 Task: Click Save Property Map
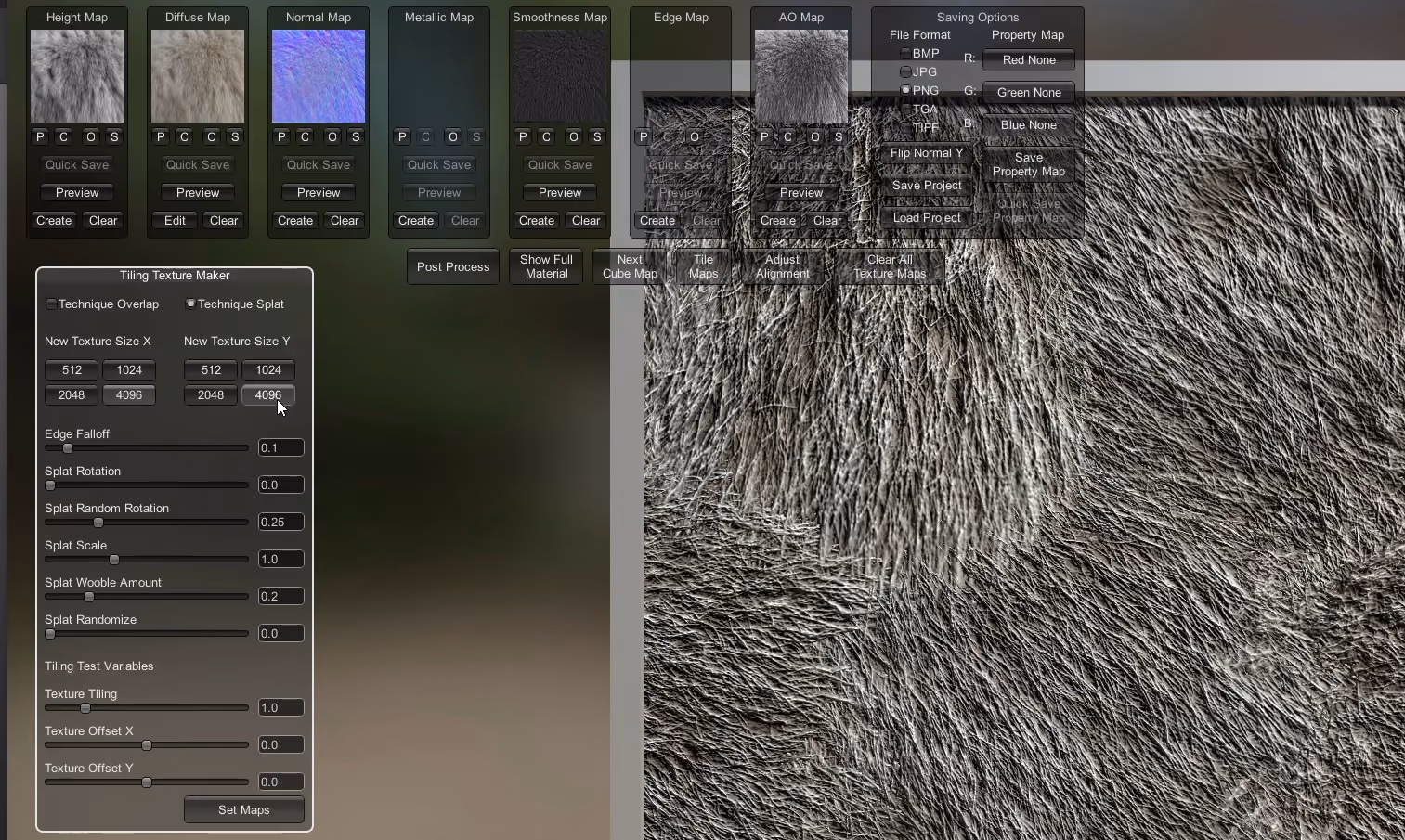[1029, 165]
